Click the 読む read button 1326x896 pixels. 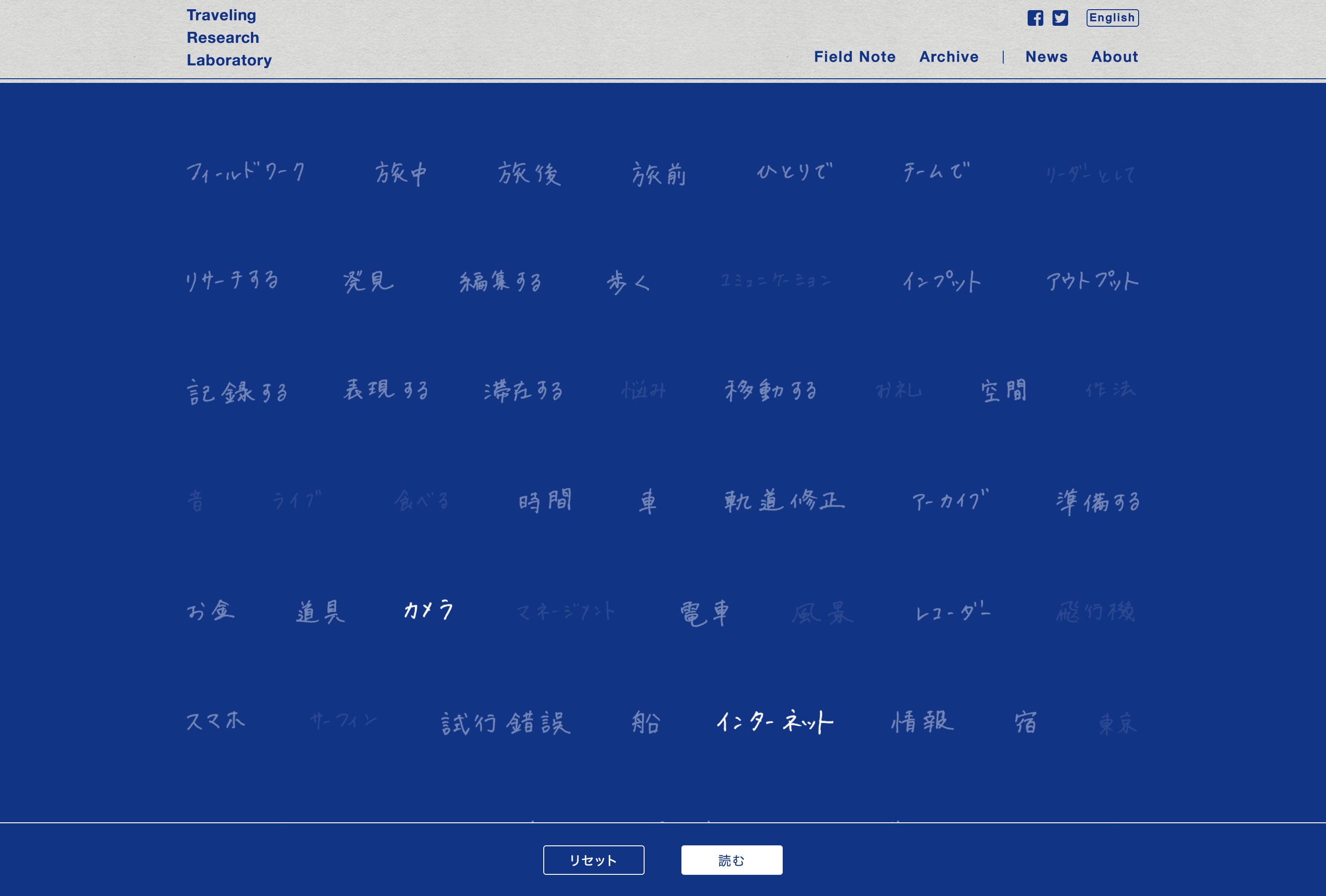click(x=732, y=860)
